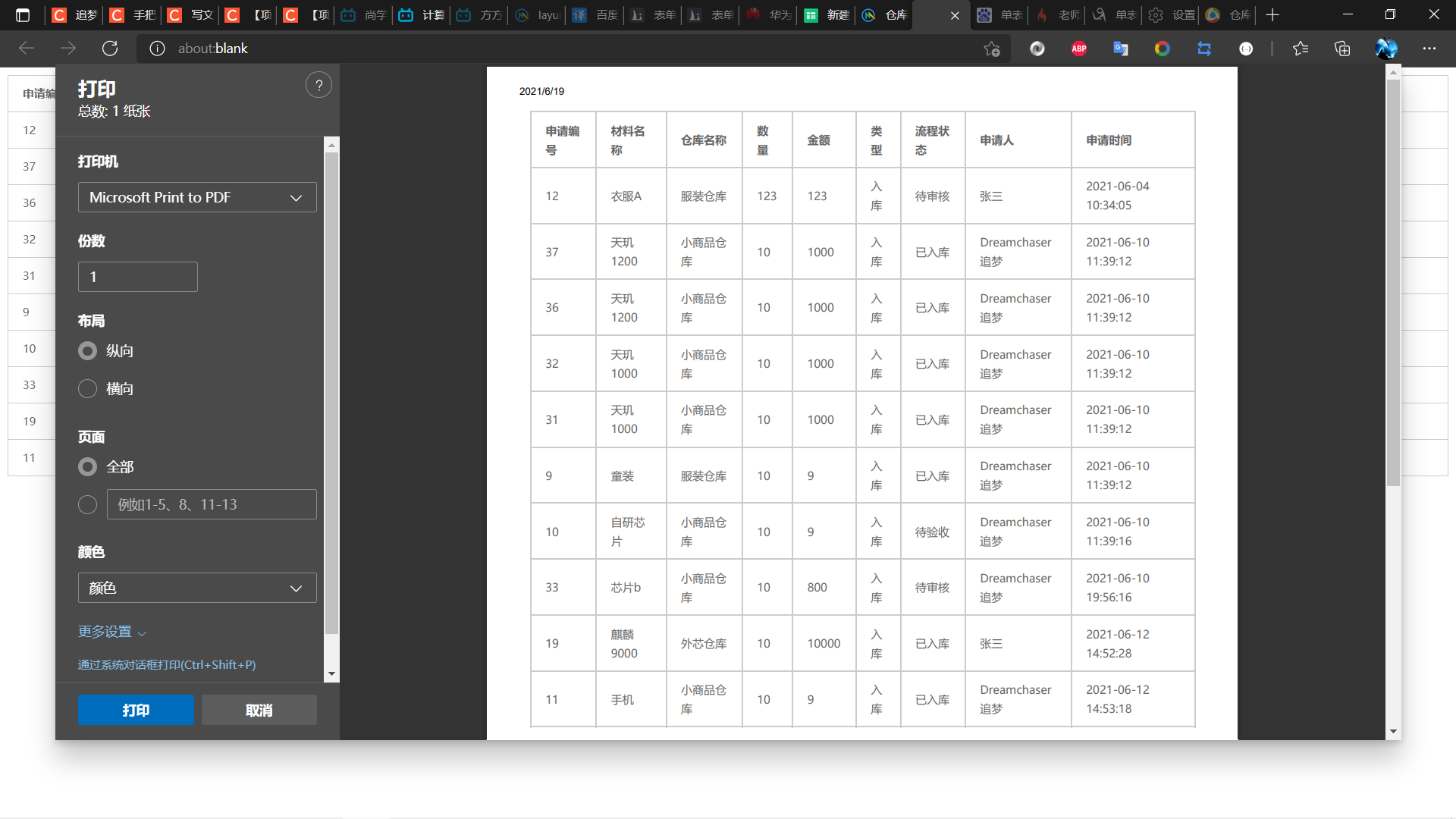Viewport: 1456px width, 819px height.
Task: Click the browser refresh icon
Action: coord(110,49)
